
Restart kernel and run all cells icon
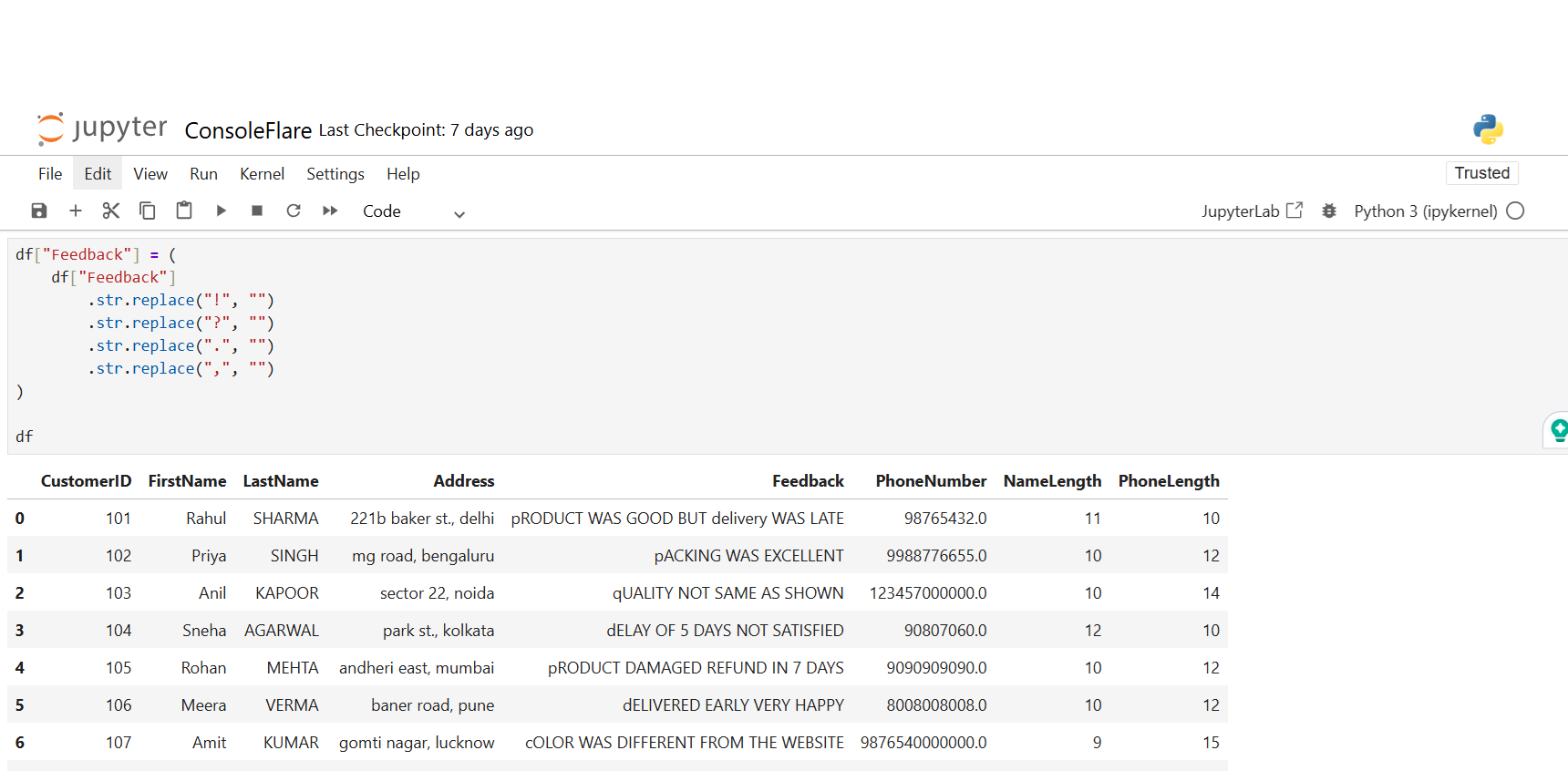click(330, 211)
